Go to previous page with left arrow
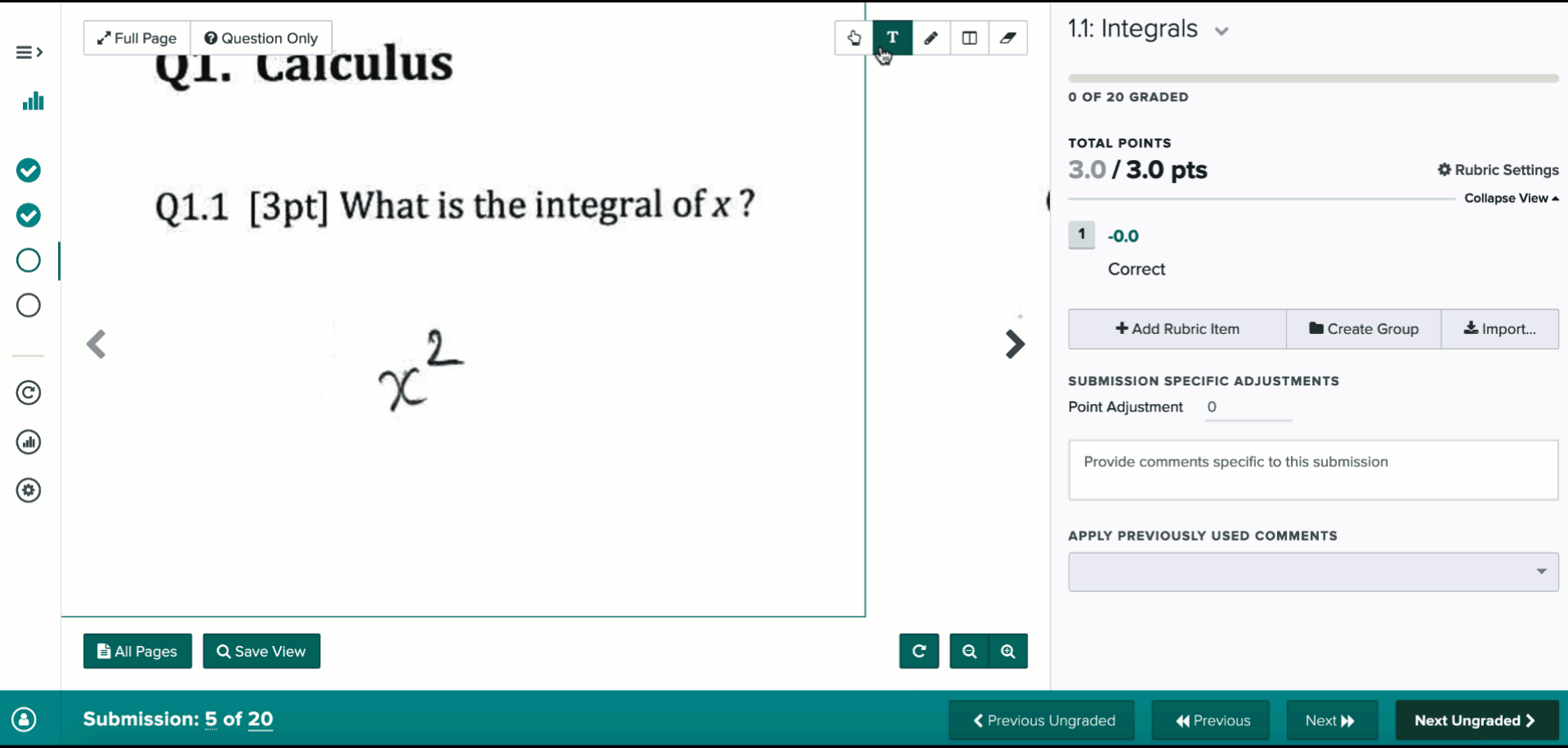This screenshot has height=748, width=1568. click(96, 345)
